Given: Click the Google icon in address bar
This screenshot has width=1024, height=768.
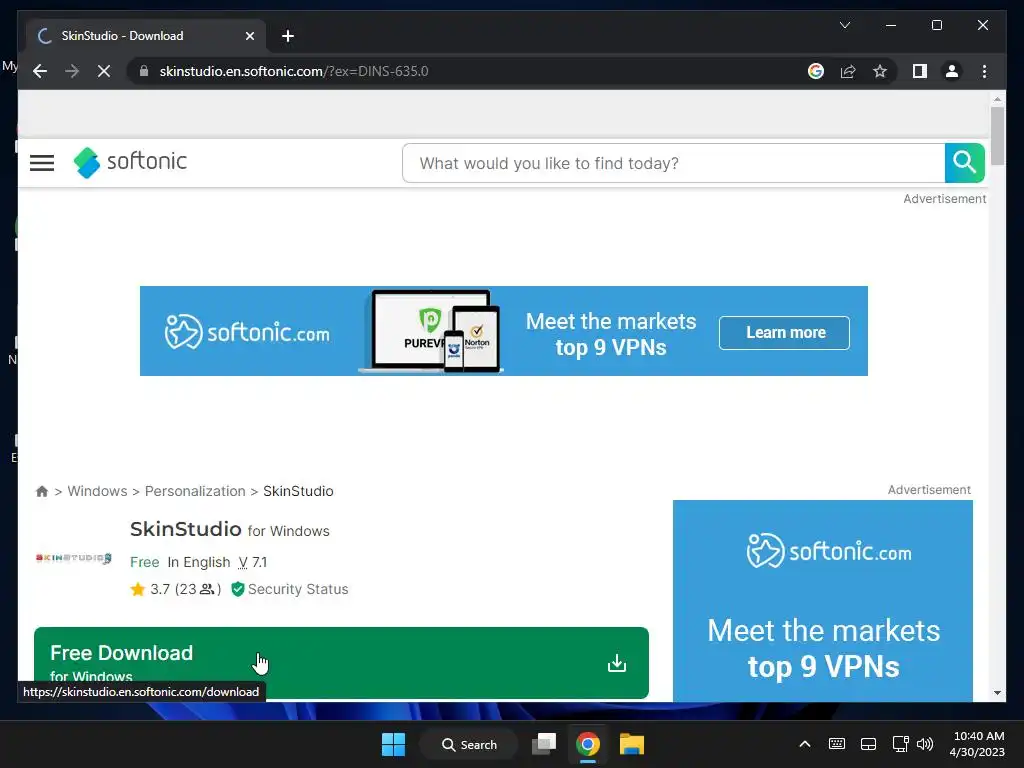Looking at the screenshot, I should (816, 71).
